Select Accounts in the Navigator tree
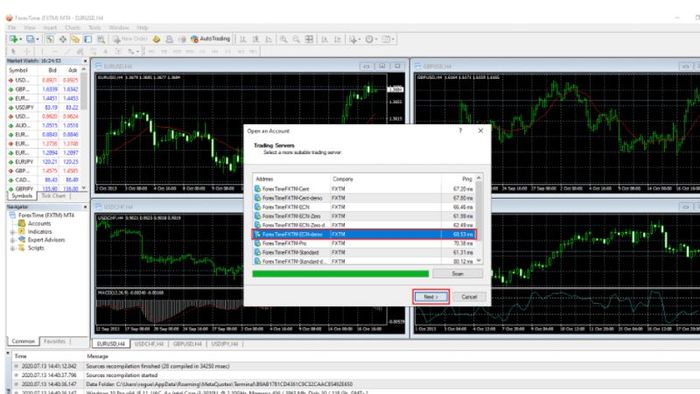This screenshot has width=700, height=394. pos(39,224)
